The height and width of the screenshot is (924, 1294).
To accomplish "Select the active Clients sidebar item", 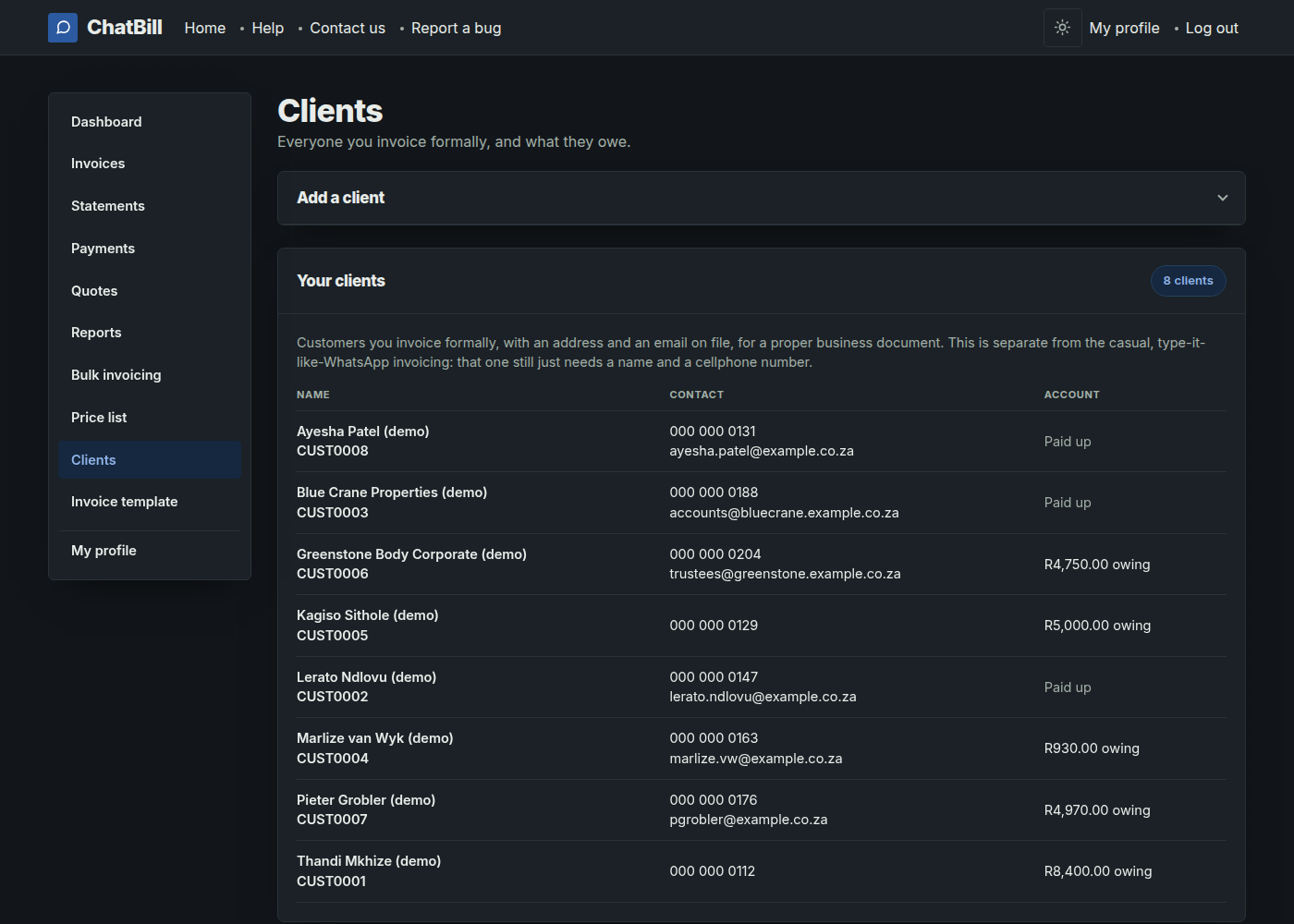I will click(150, 460).
